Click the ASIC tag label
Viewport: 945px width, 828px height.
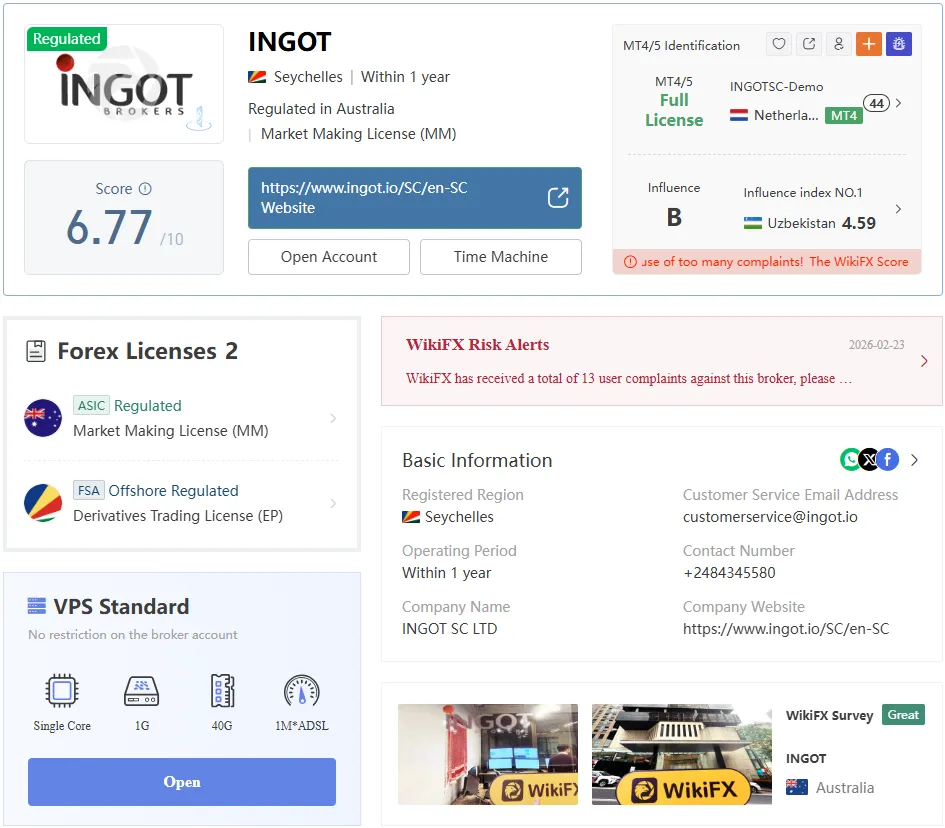pyautogui.click(x=91, y=406)
